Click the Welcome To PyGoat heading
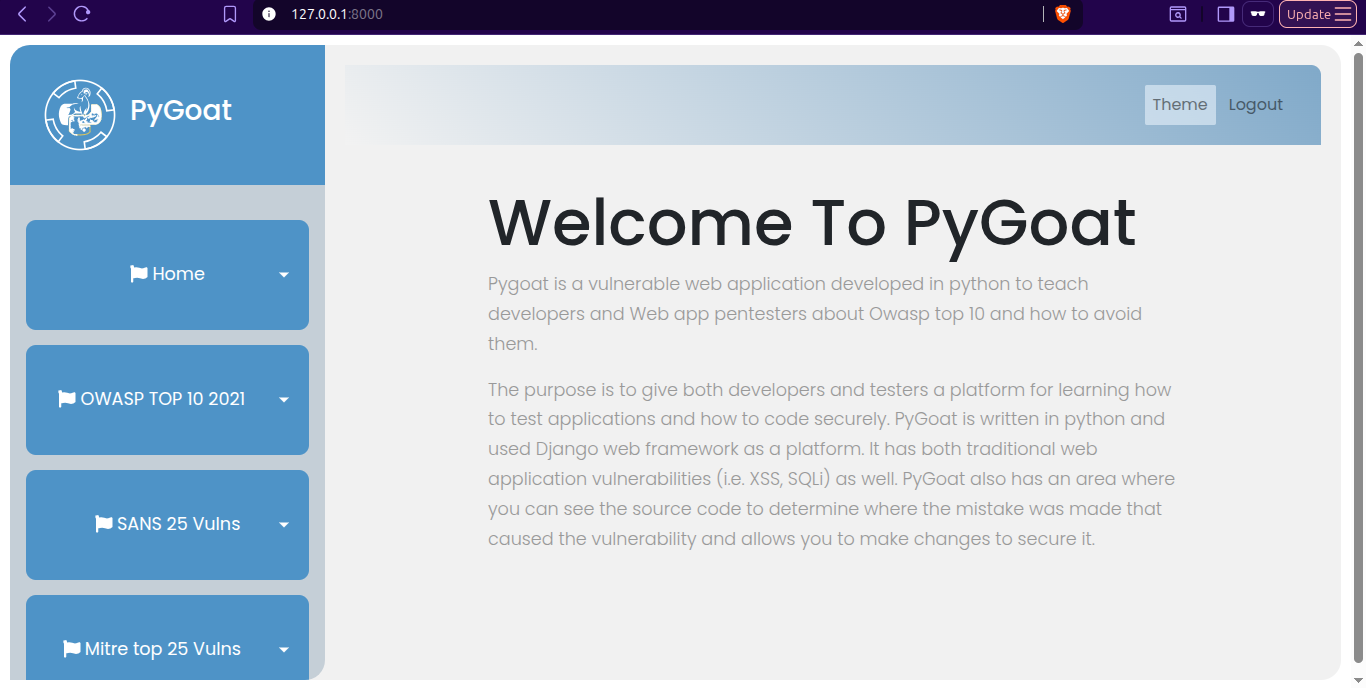This screenshot has width=1366, height=688. click(x=812, y=222)
